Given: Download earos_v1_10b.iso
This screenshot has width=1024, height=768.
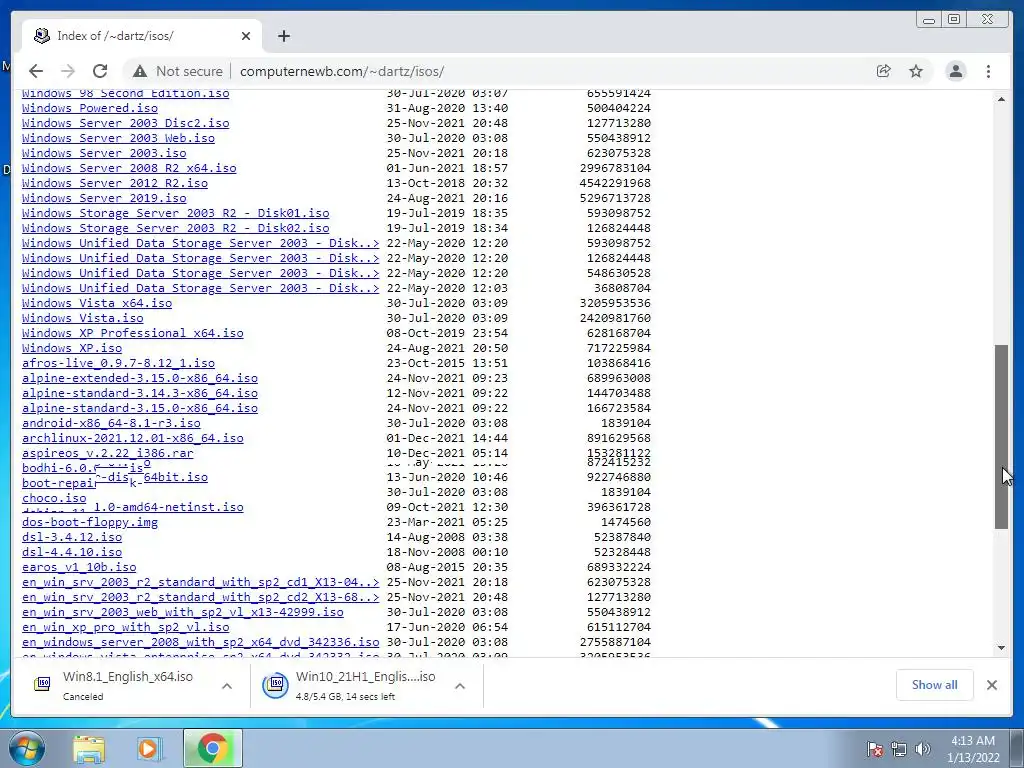Looking at the screenshot, I should coord(79,568).
